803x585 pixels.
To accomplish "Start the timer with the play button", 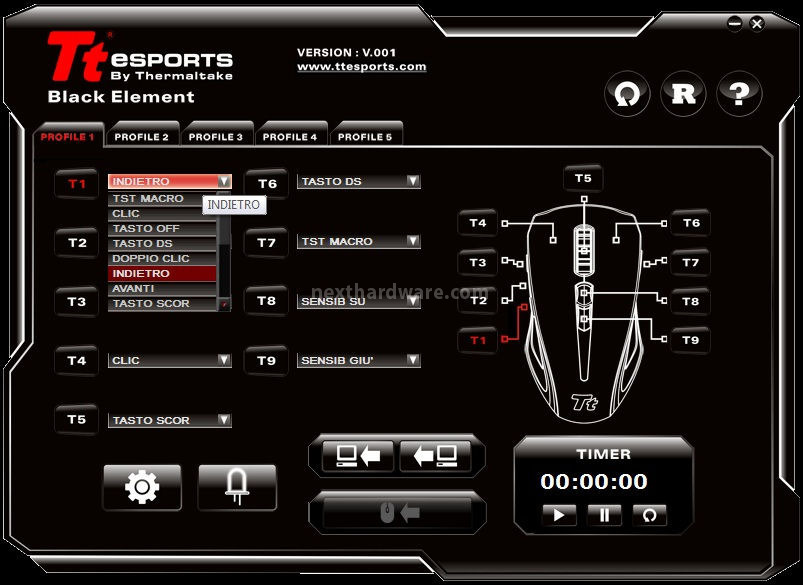I will [x=559, y=515].
